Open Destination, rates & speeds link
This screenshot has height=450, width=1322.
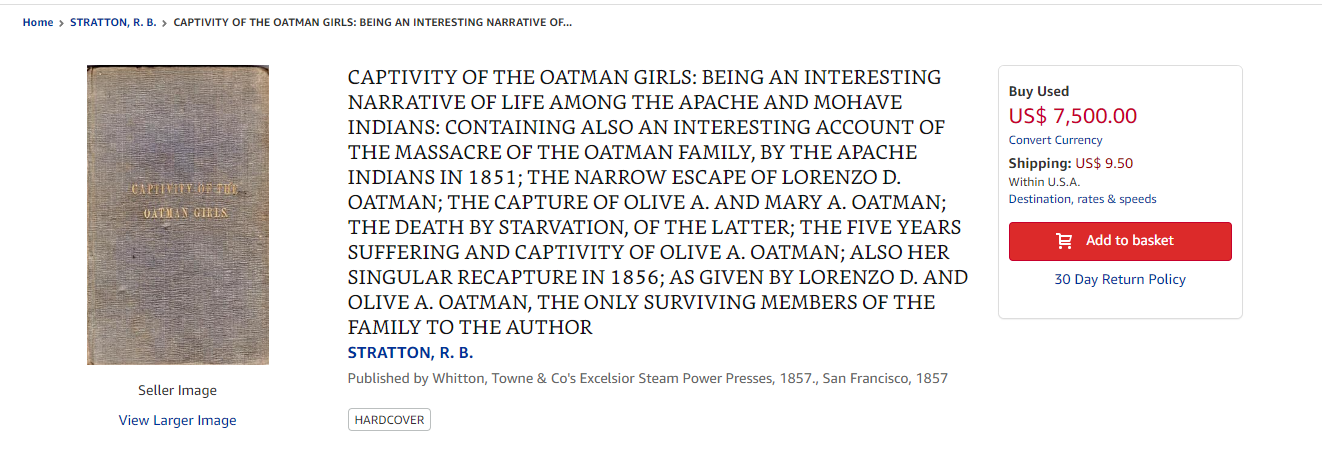tap(1083, 199)
